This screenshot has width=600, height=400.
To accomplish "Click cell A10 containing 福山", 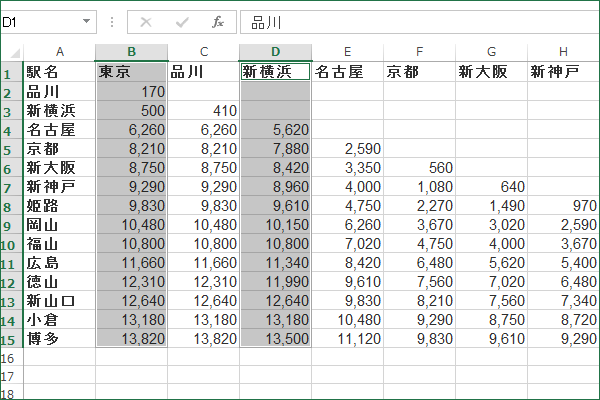I will pyautogui.click(x=59, y=243).
